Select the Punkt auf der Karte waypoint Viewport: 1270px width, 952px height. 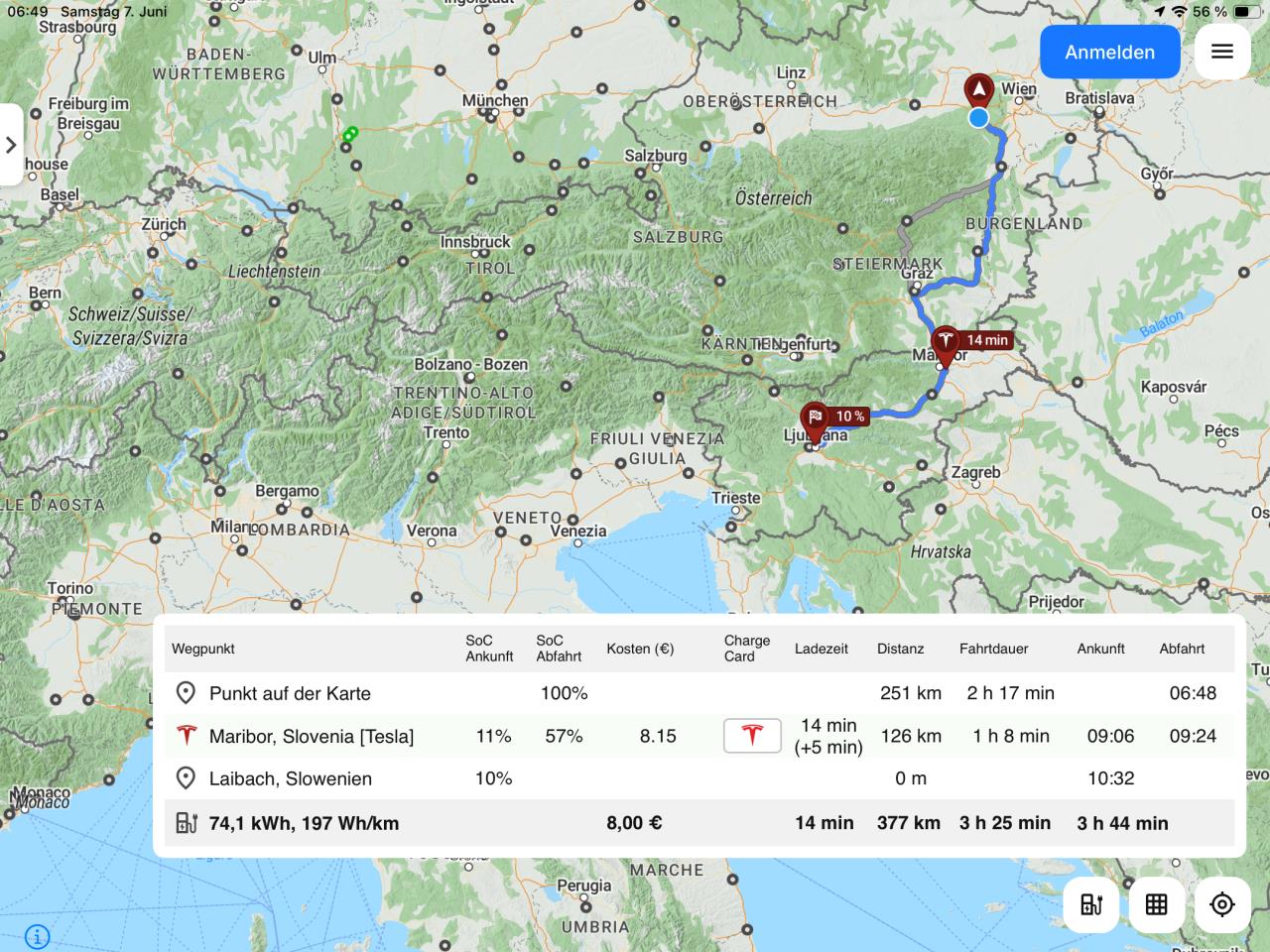coord(290,693)
